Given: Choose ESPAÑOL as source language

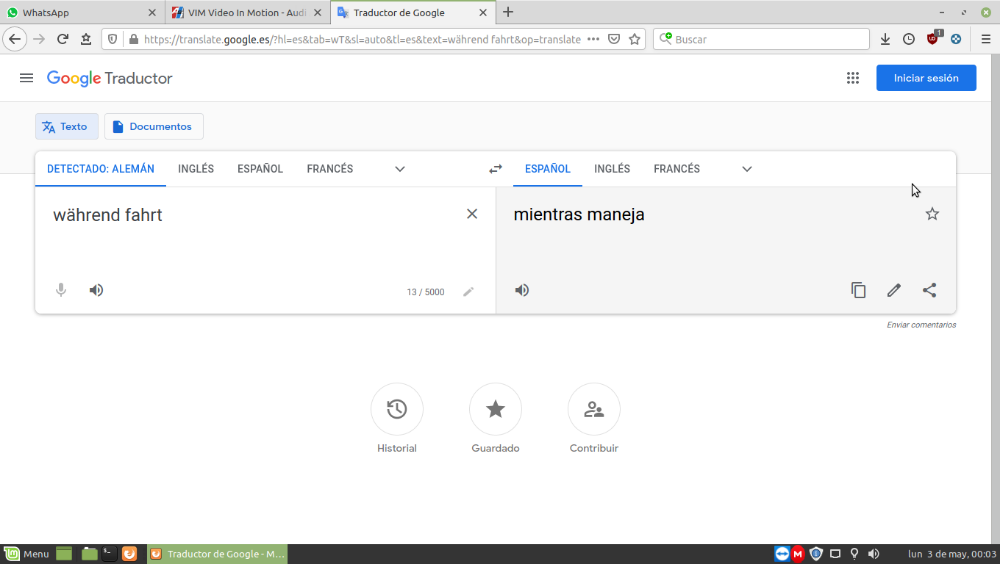Looking at the screenshot, I should (x=260, y=169).
